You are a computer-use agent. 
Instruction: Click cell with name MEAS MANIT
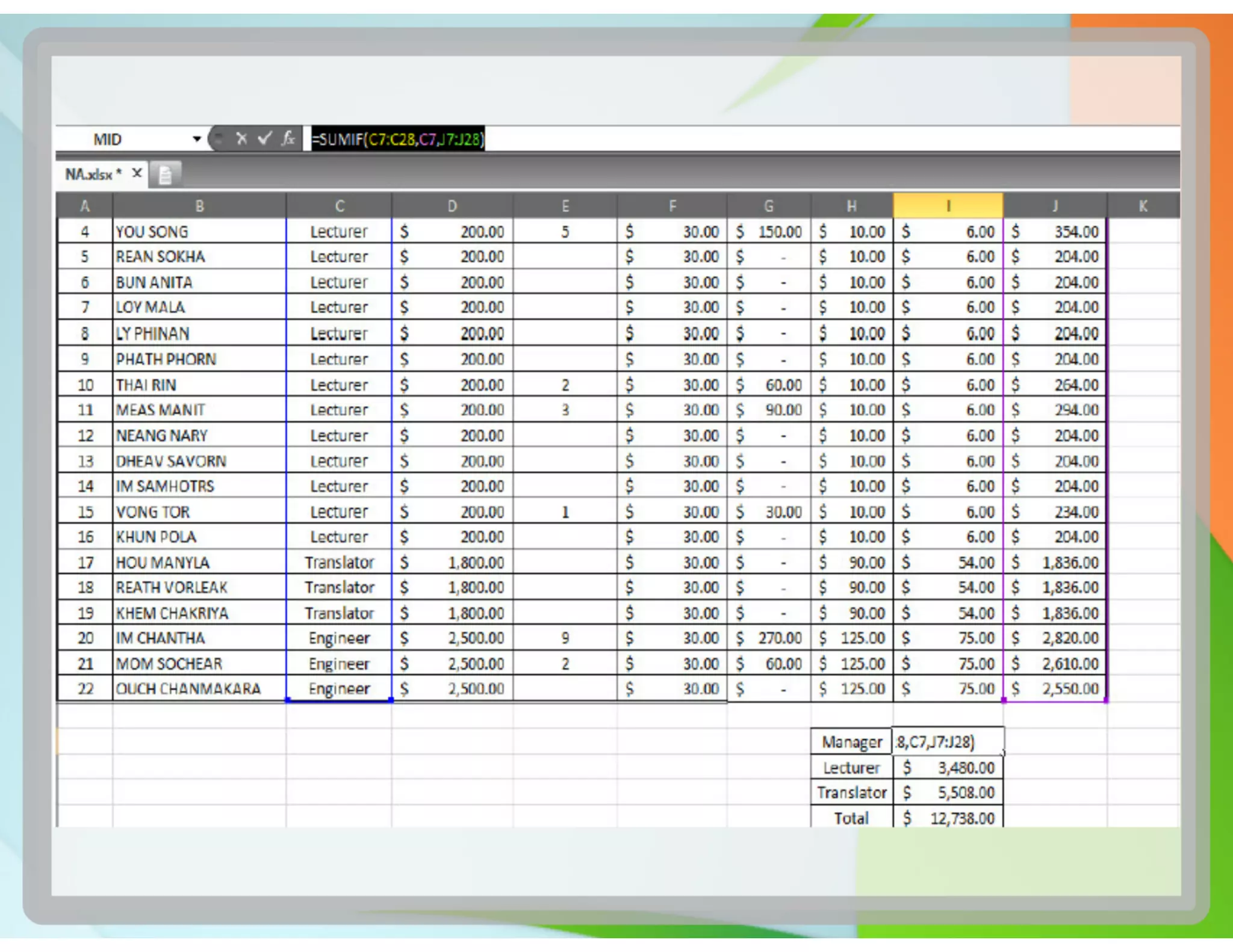(x=199, y=410)
